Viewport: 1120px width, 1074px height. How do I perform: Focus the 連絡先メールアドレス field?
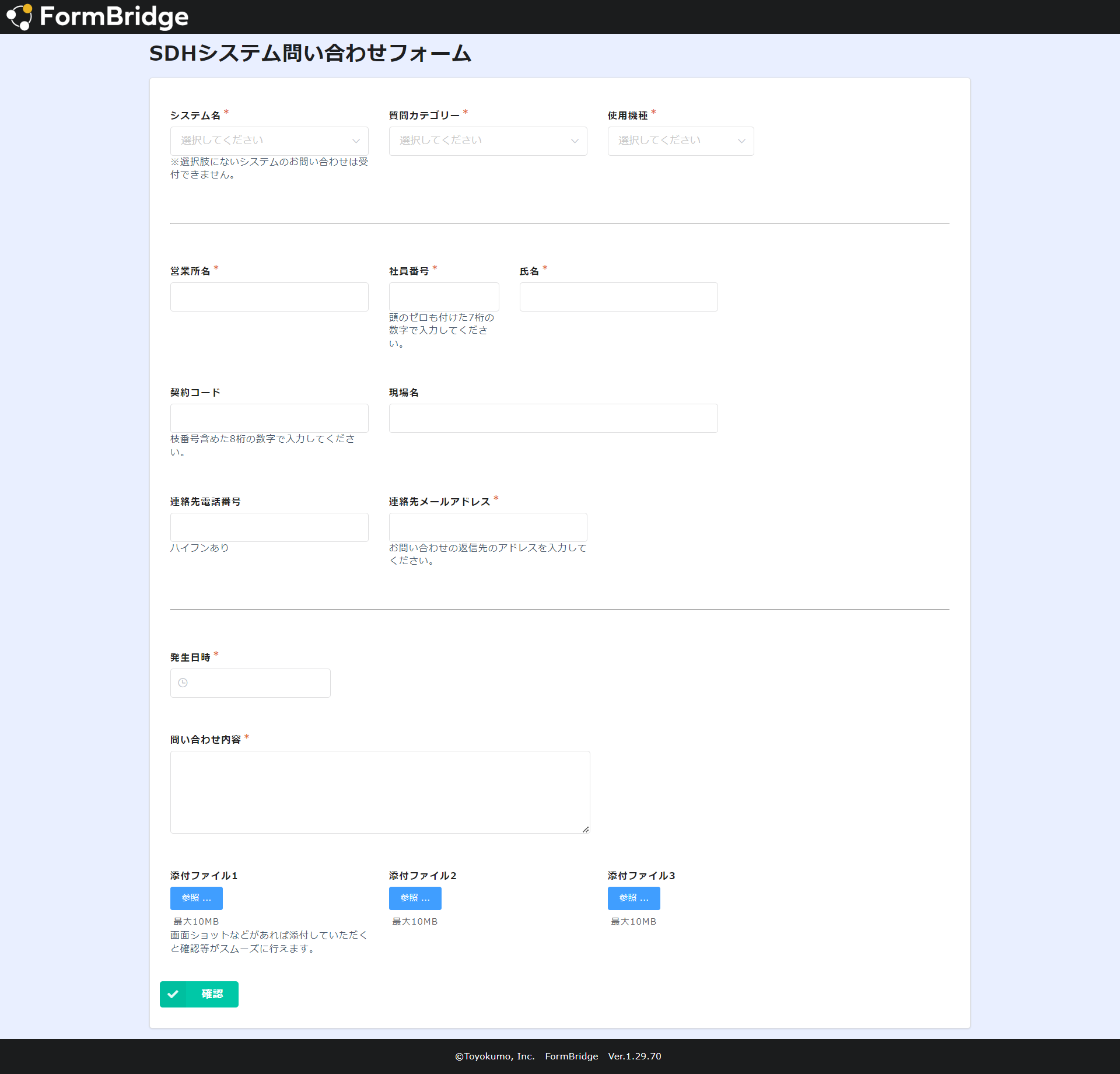[488, 527]
